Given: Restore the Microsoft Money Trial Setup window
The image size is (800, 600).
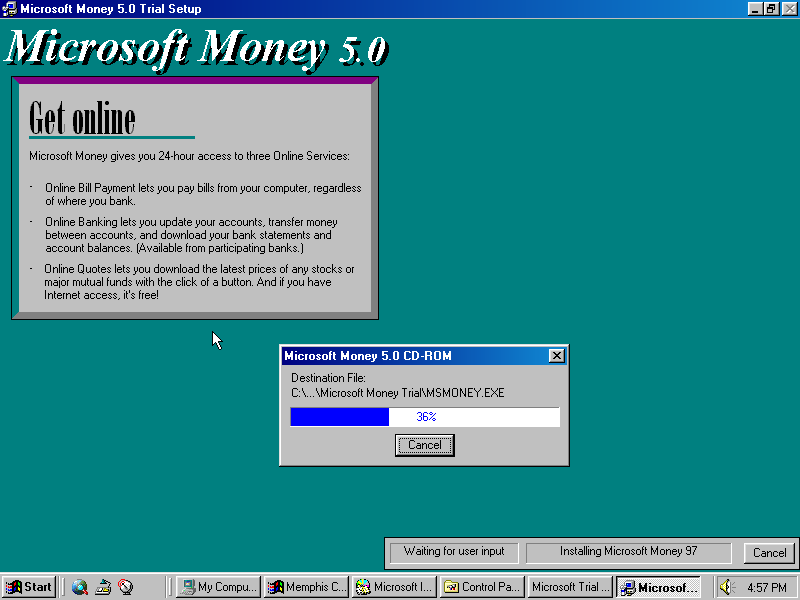Looking at the screenshot, I should click(x=771, y=9).
